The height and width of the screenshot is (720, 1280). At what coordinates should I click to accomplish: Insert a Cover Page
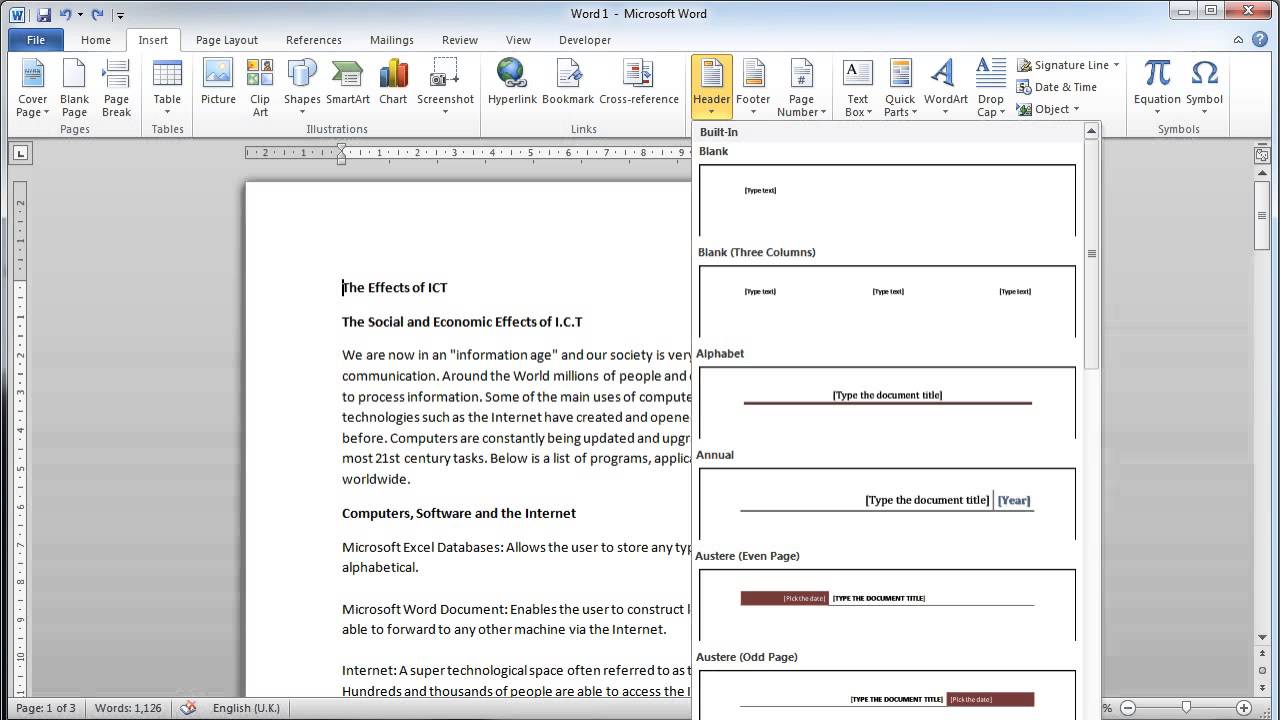click(32, 88)
